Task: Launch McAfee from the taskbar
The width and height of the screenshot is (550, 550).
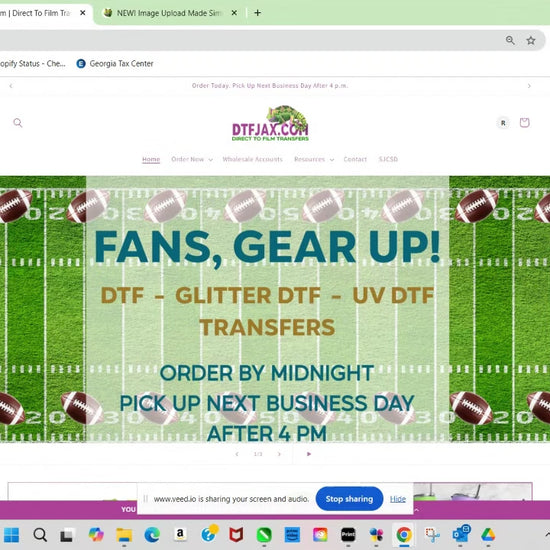Action: click(x=236, y=535)
